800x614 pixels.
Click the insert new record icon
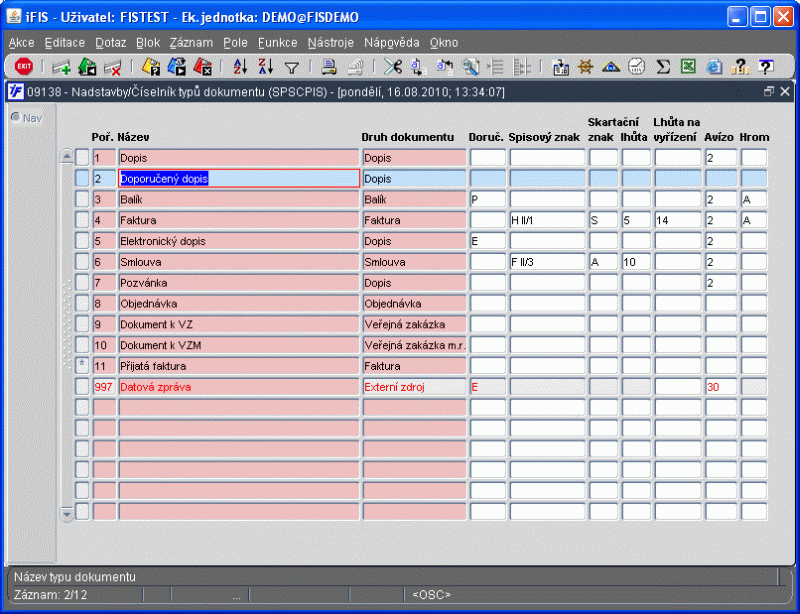61,67
